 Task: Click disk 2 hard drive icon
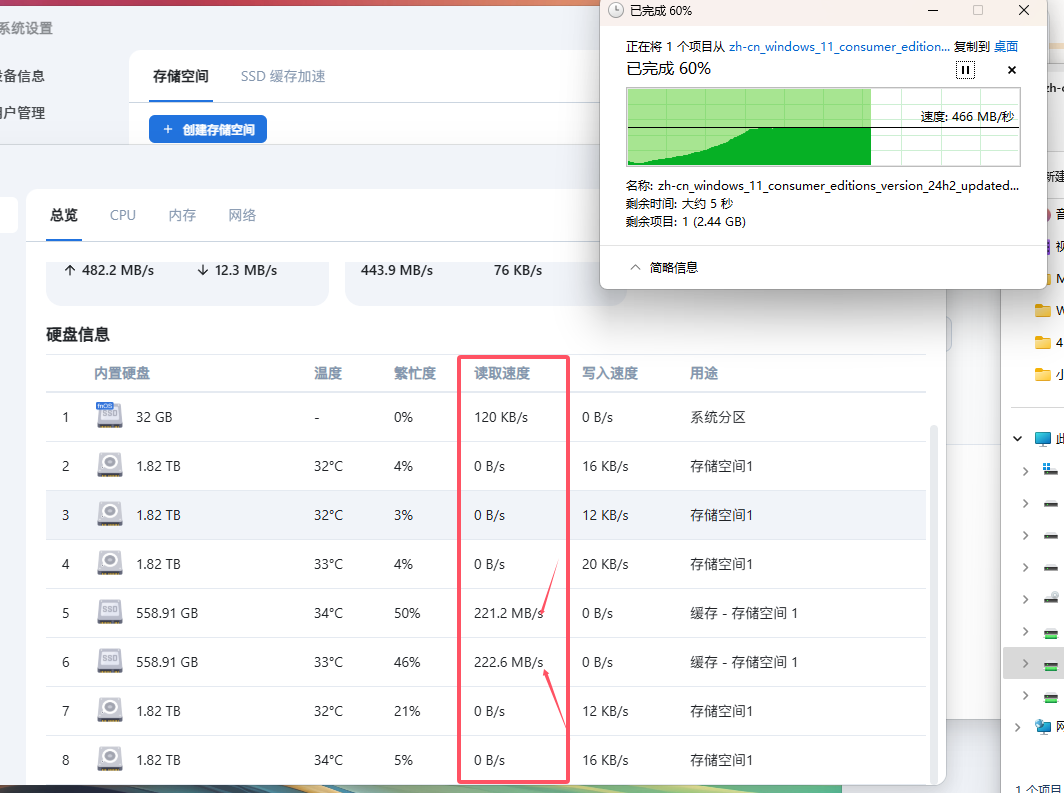(109, 466)
